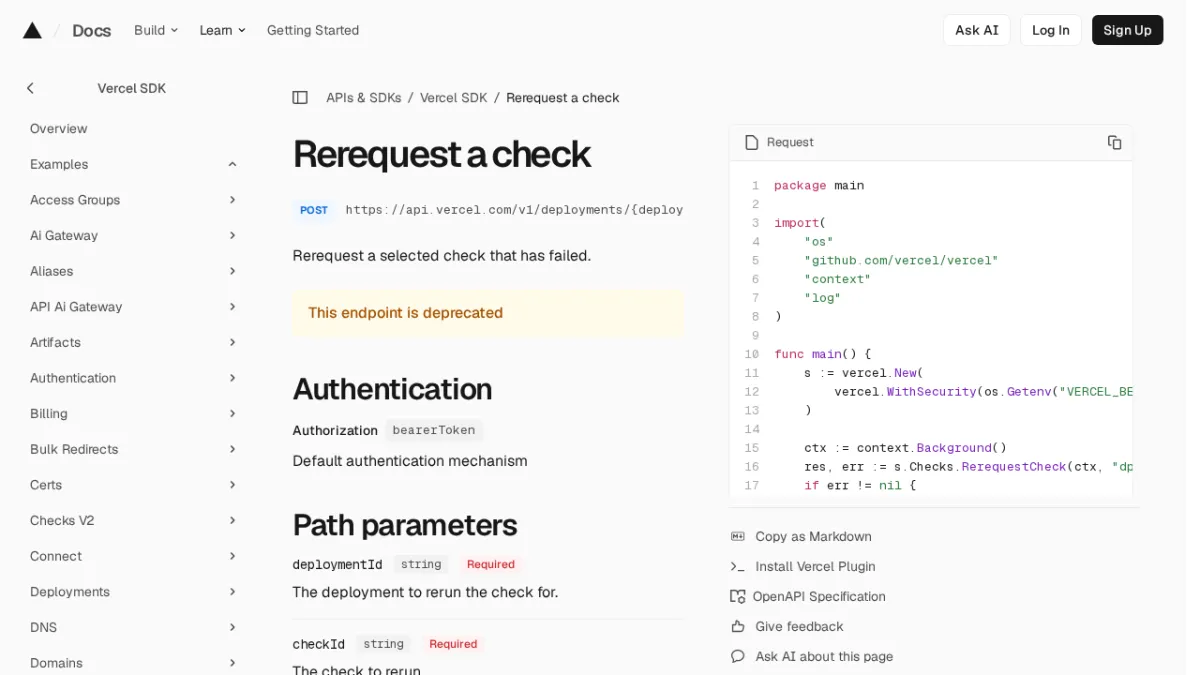This screenshot has height=675, width=1200.
Task: Click the Path parameters heading
Action: point(404,525)
